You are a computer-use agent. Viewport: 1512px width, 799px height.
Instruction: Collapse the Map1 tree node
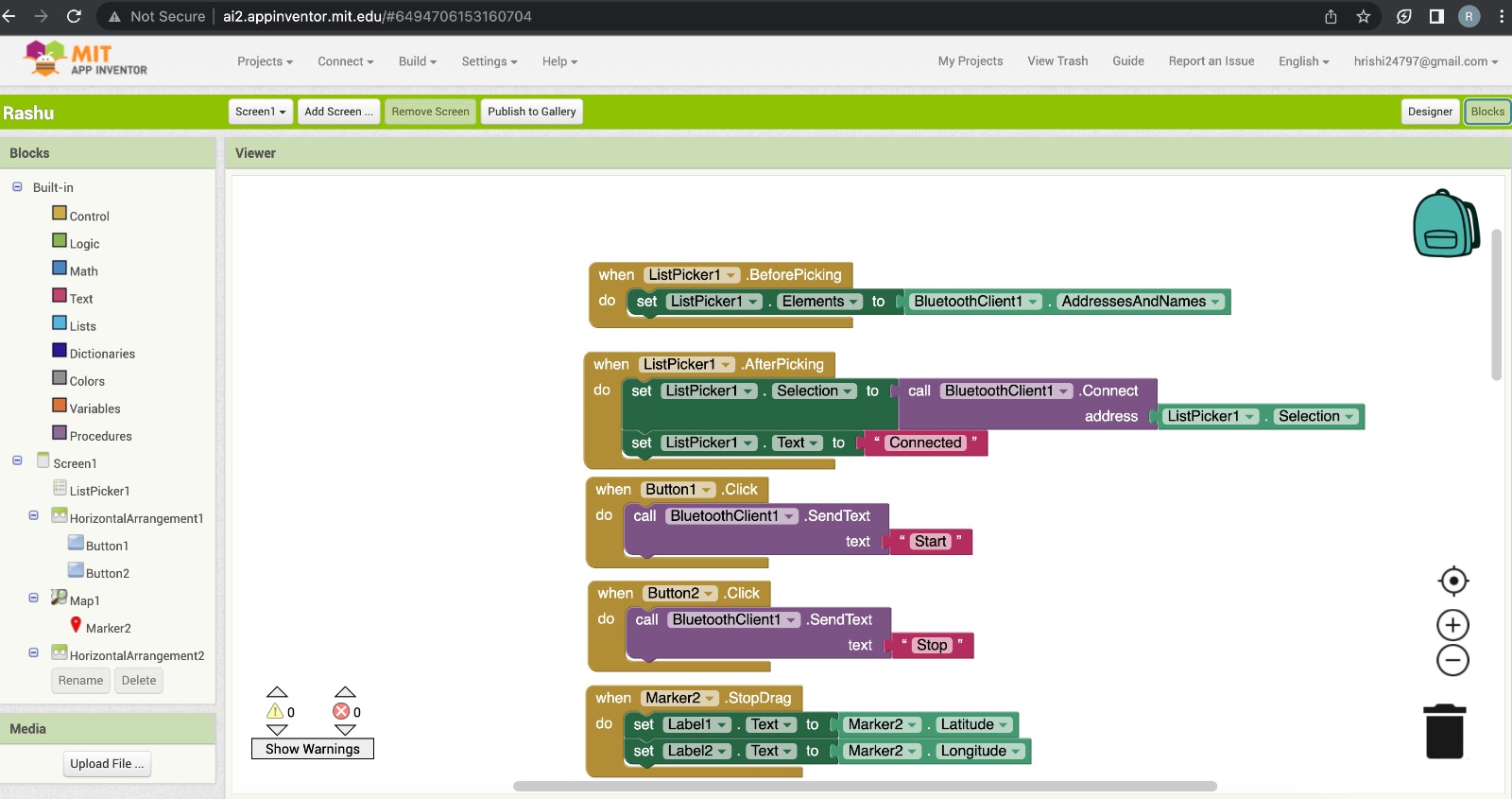tap(33, 598)
